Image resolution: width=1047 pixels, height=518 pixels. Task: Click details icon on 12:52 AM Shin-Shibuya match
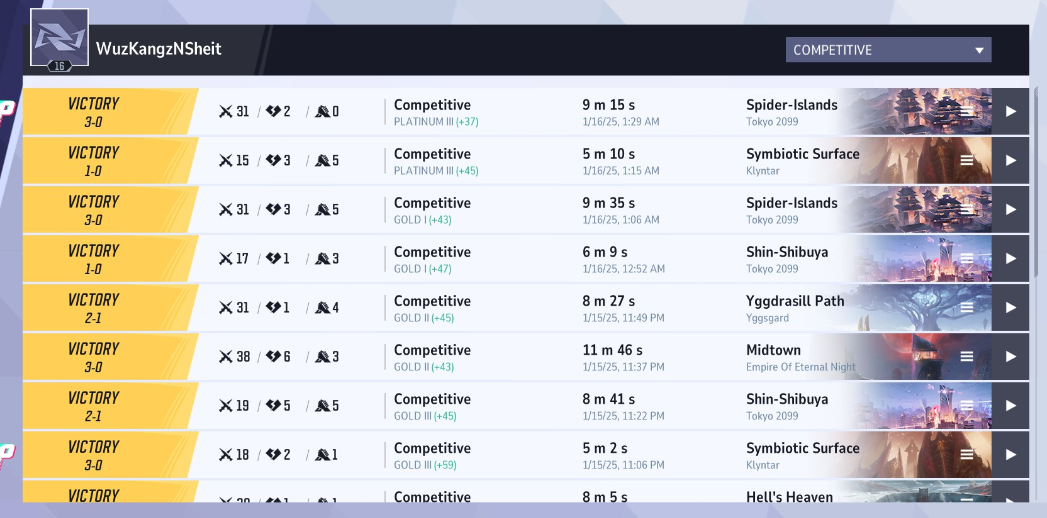tap(967, 259)
